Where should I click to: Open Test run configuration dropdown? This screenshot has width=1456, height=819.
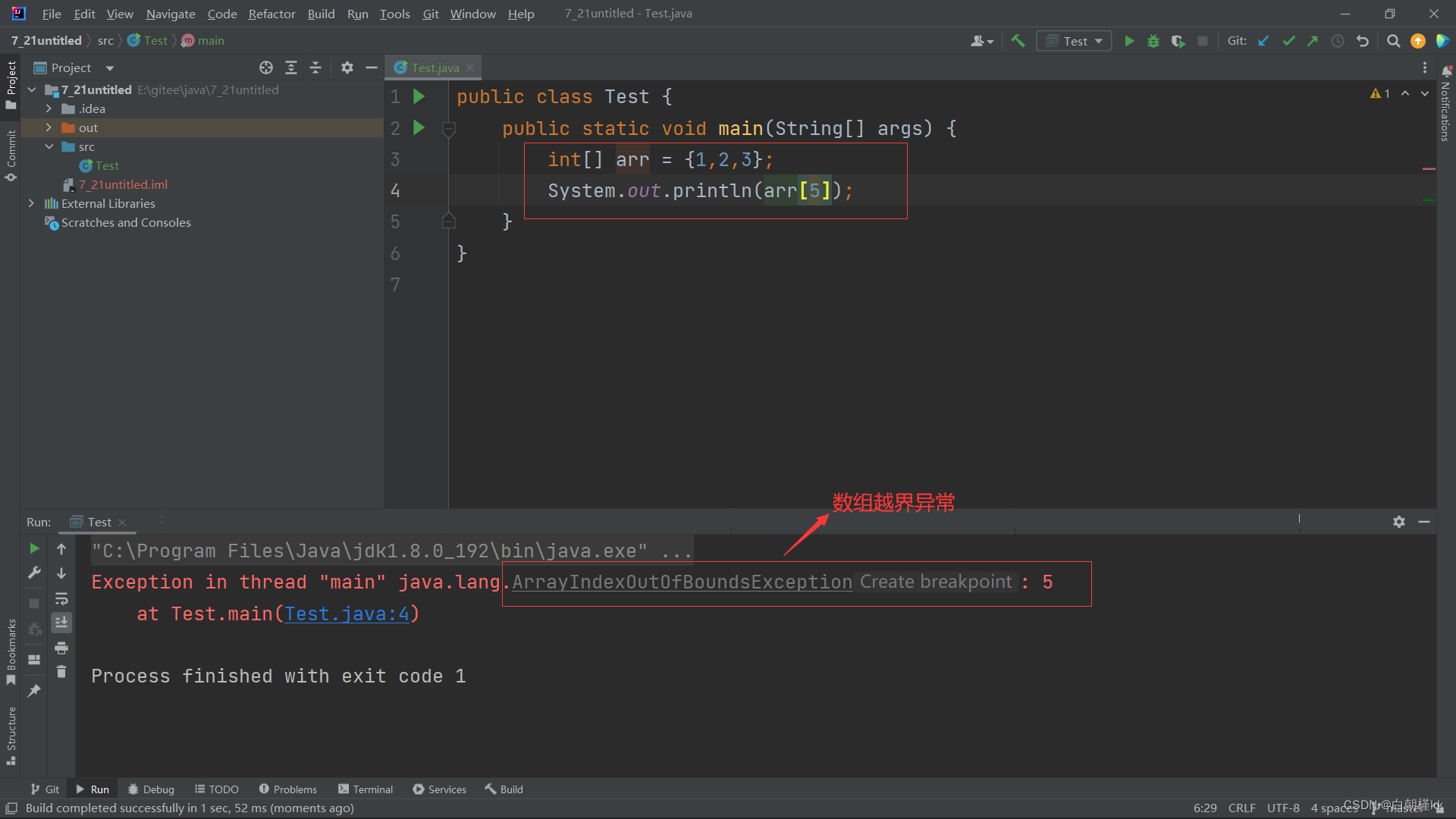1074,41
